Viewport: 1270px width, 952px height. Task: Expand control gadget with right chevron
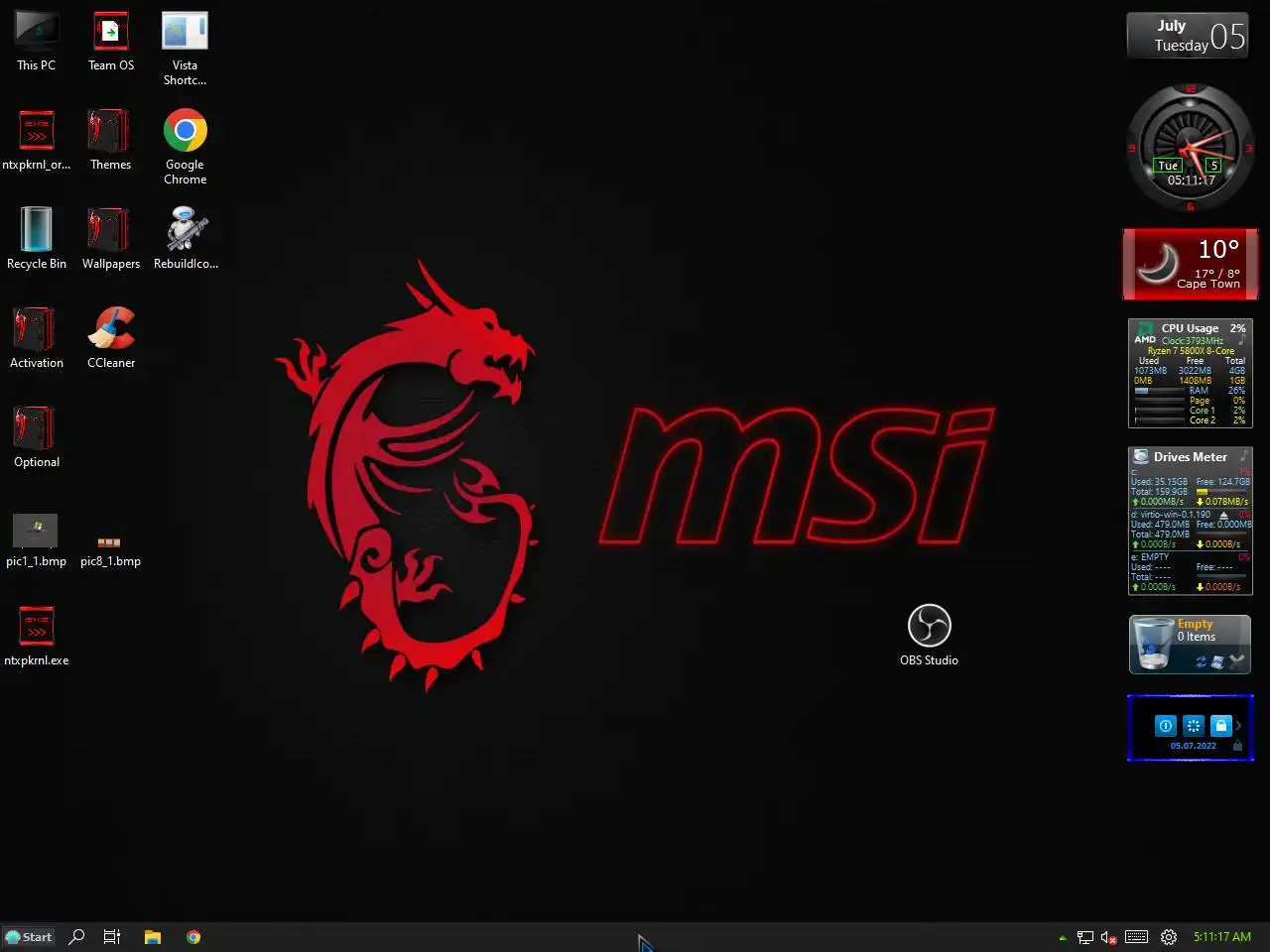(1238, 726)
